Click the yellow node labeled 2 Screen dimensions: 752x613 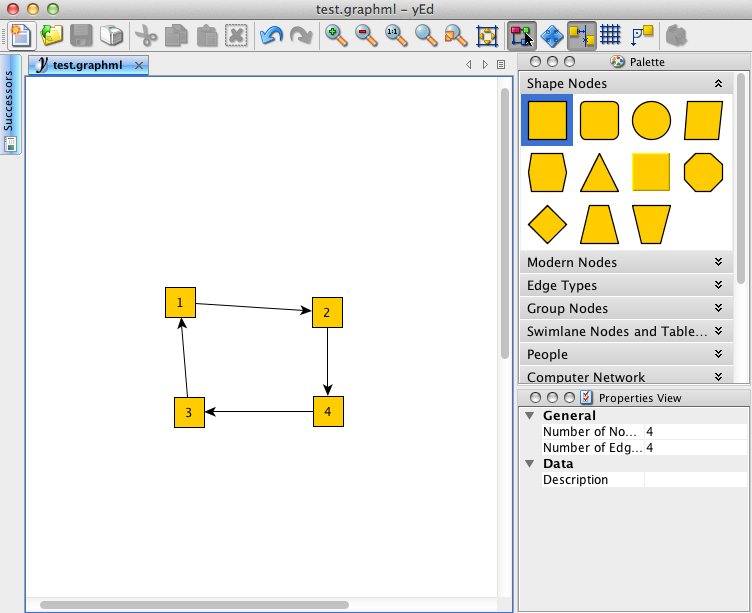327,312
